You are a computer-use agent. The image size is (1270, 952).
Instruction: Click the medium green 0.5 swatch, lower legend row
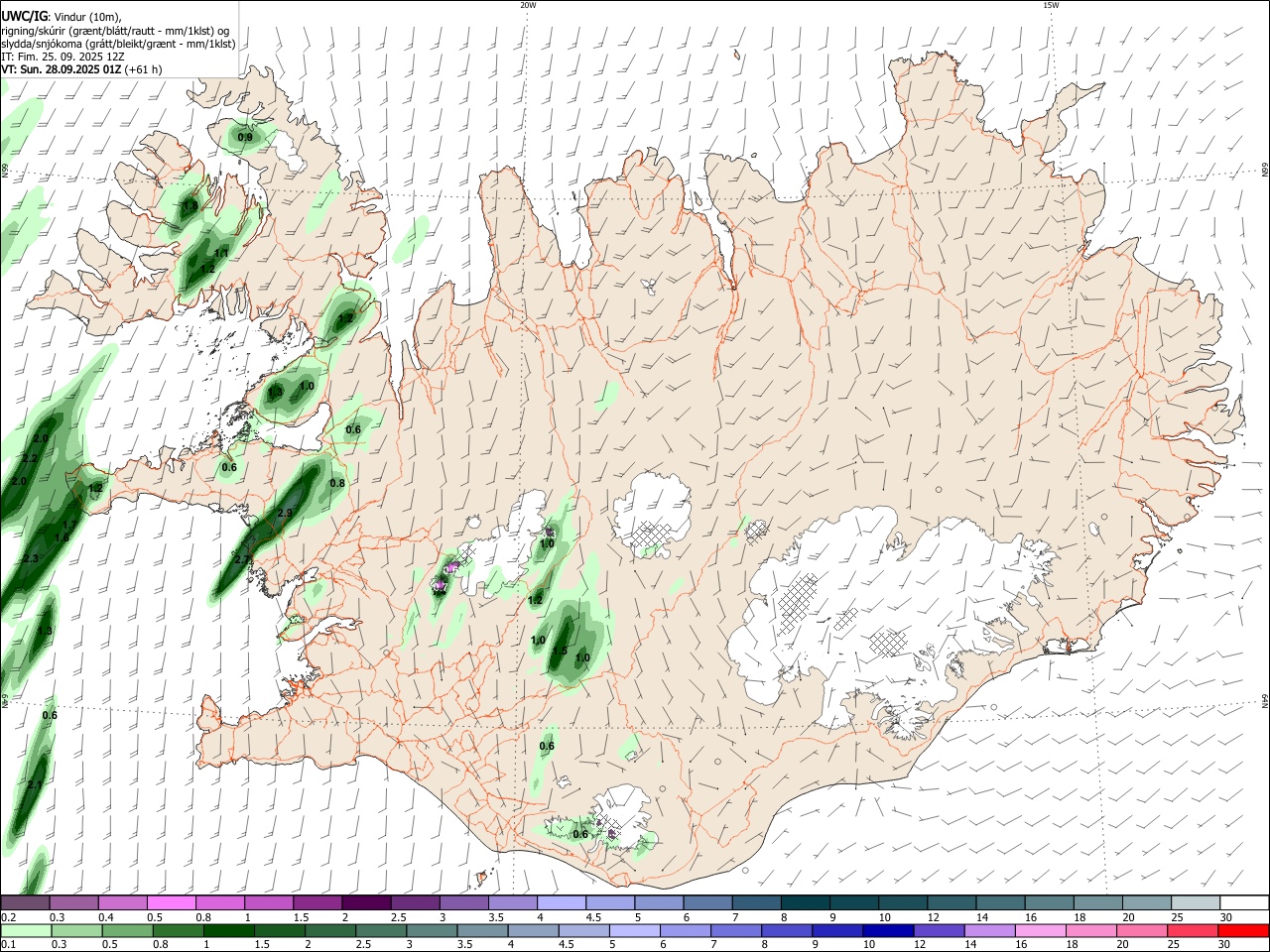[128, 930]
